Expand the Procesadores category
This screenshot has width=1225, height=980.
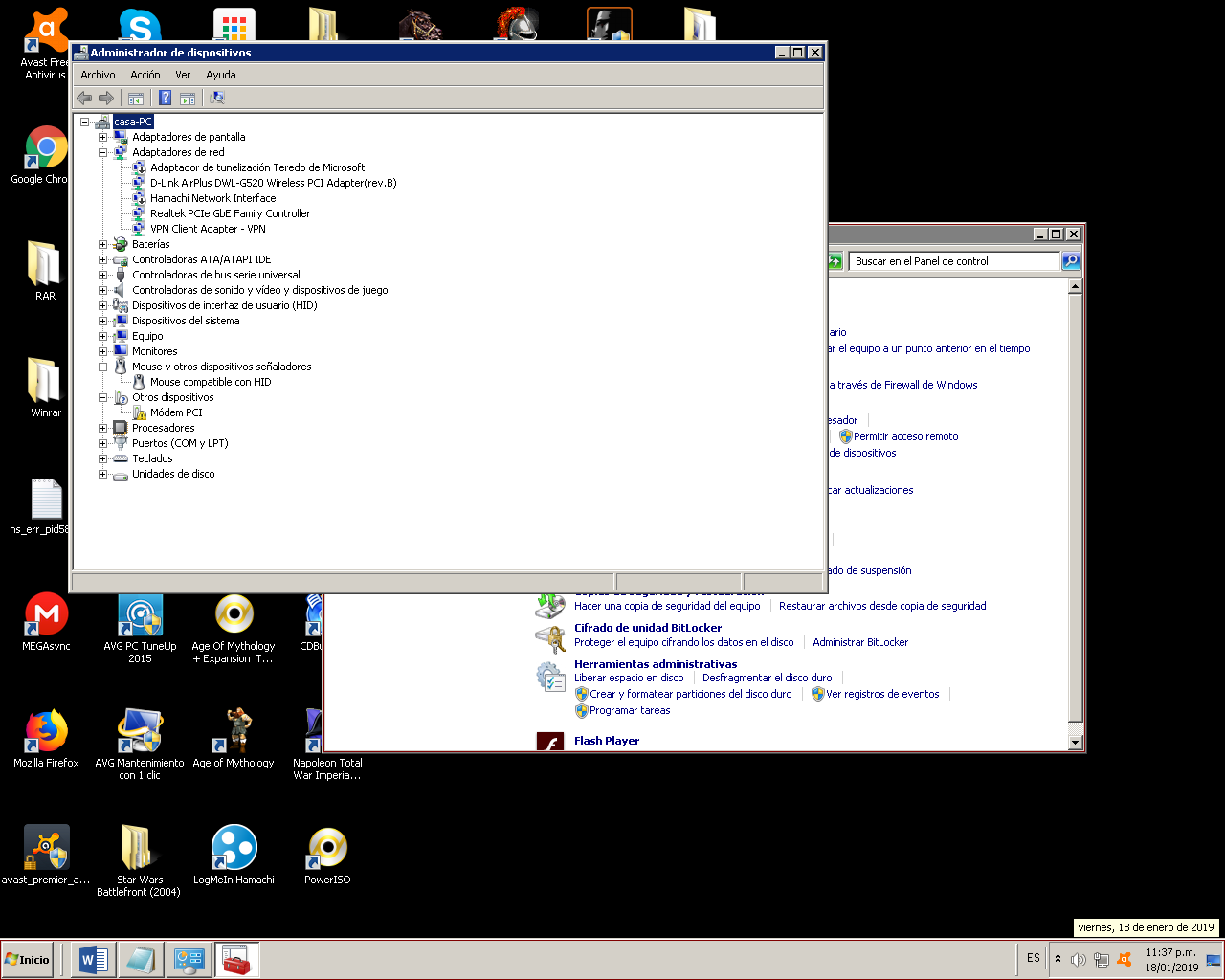[x=103, y=428]
